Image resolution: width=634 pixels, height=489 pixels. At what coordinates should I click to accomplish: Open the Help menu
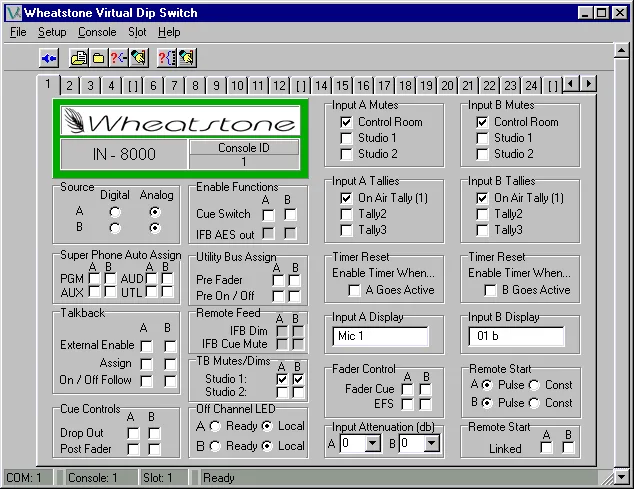tap(169, 32)
